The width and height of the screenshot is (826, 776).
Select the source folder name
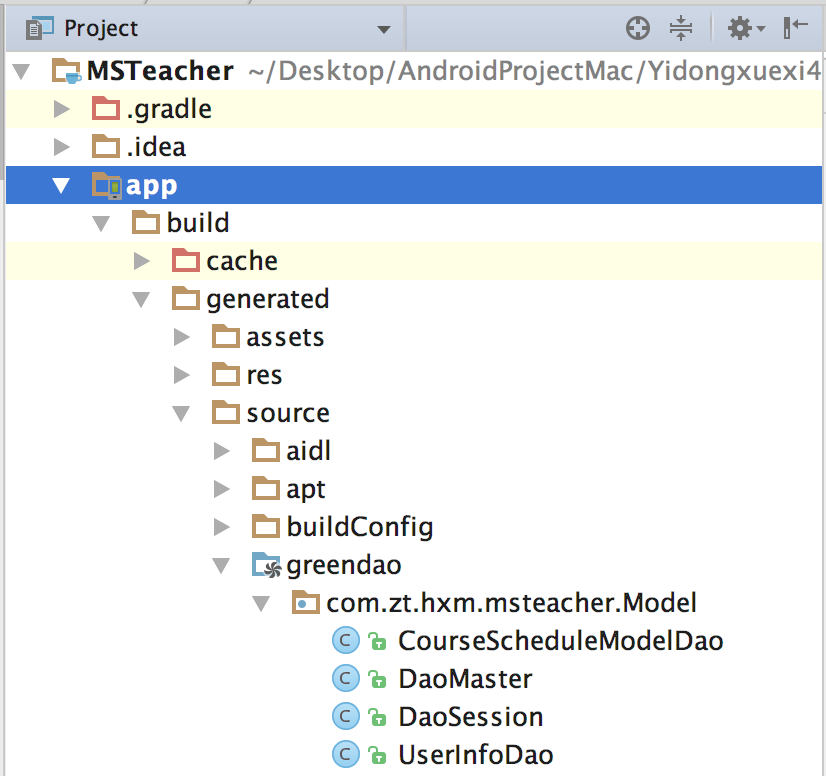[288, 413]
